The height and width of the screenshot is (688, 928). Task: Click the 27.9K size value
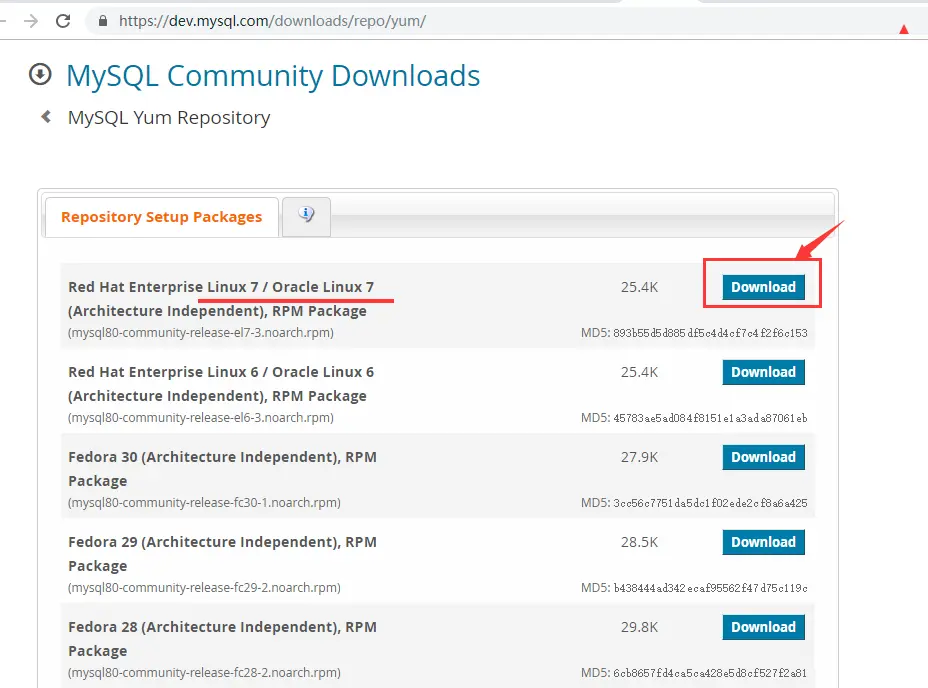[x=639, y=457]
